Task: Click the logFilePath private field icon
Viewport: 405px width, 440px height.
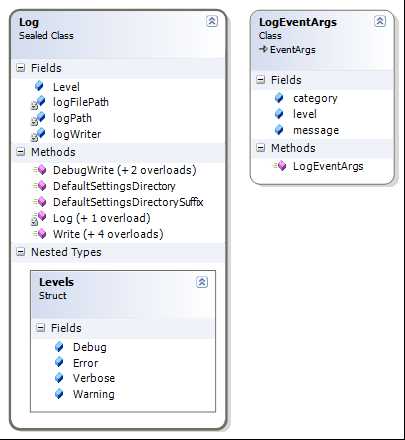Action: (38, 102)
